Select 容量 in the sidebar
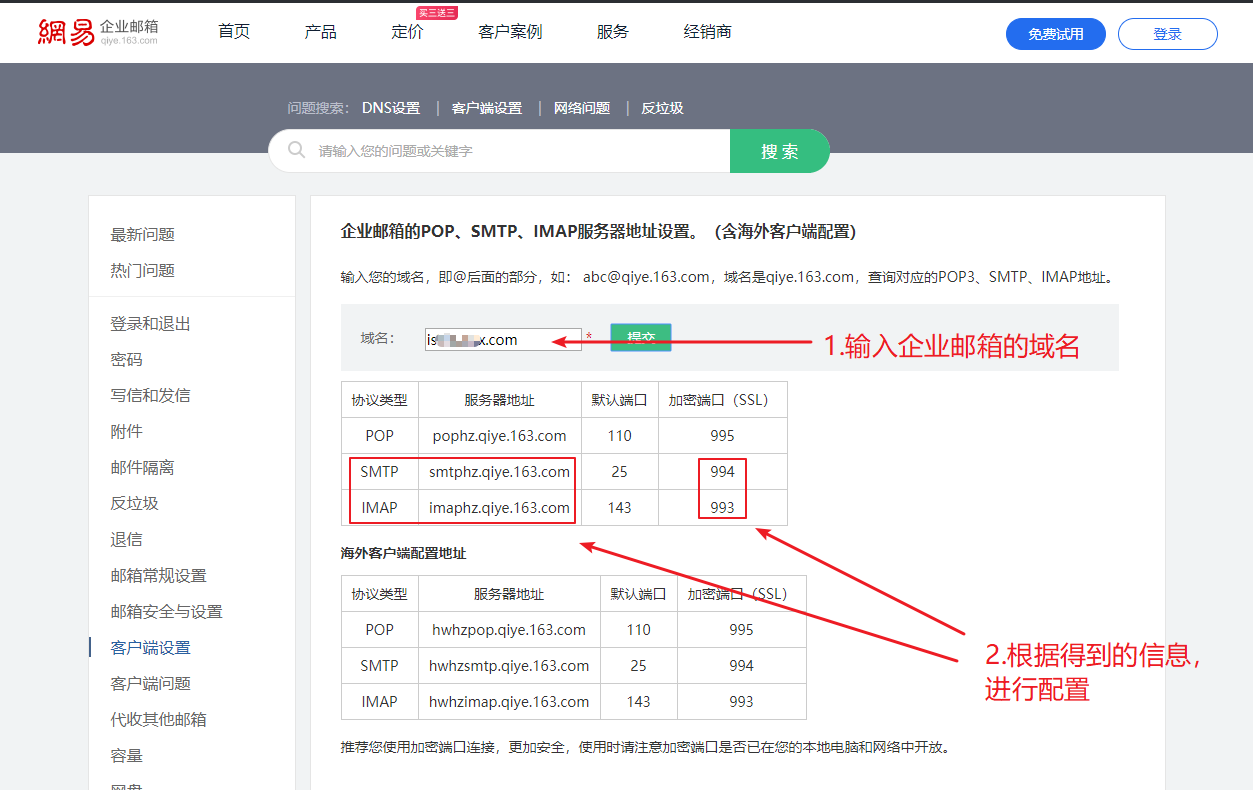The height and width of the screenshot is (790, 1253). [127, 756]
